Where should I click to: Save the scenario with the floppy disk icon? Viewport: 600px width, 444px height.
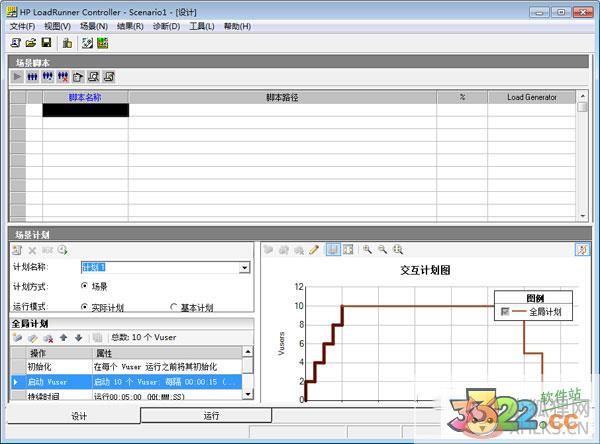coord(46,43)
